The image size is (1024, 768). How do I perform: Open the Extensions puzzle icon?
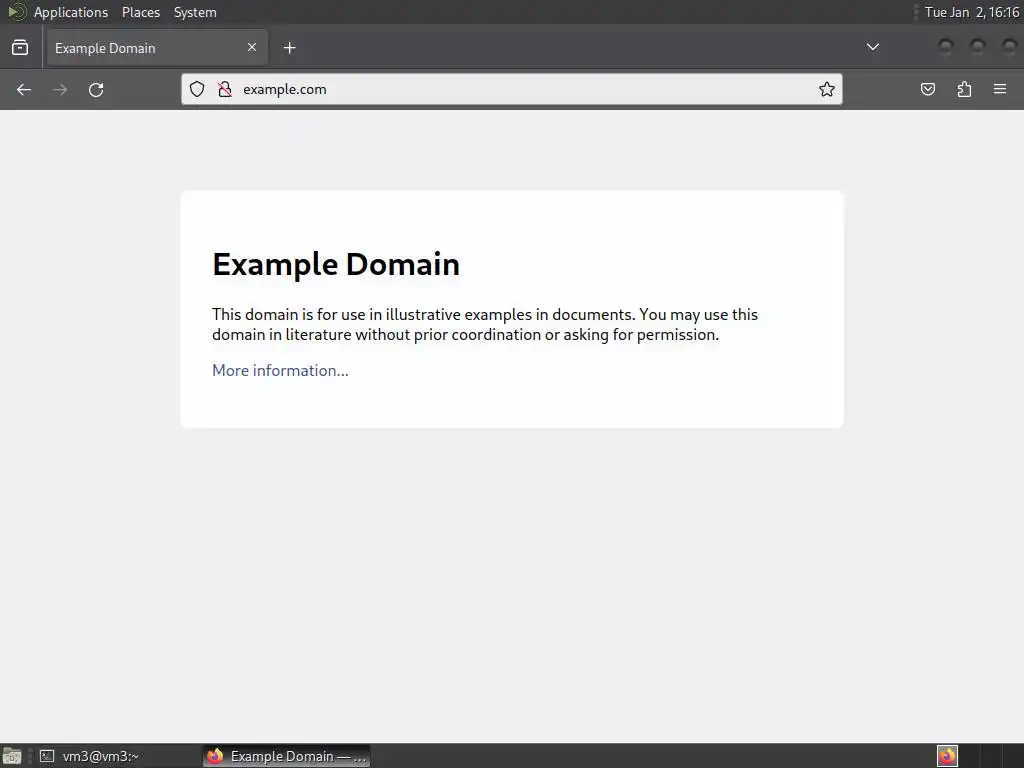pos(964,89)
